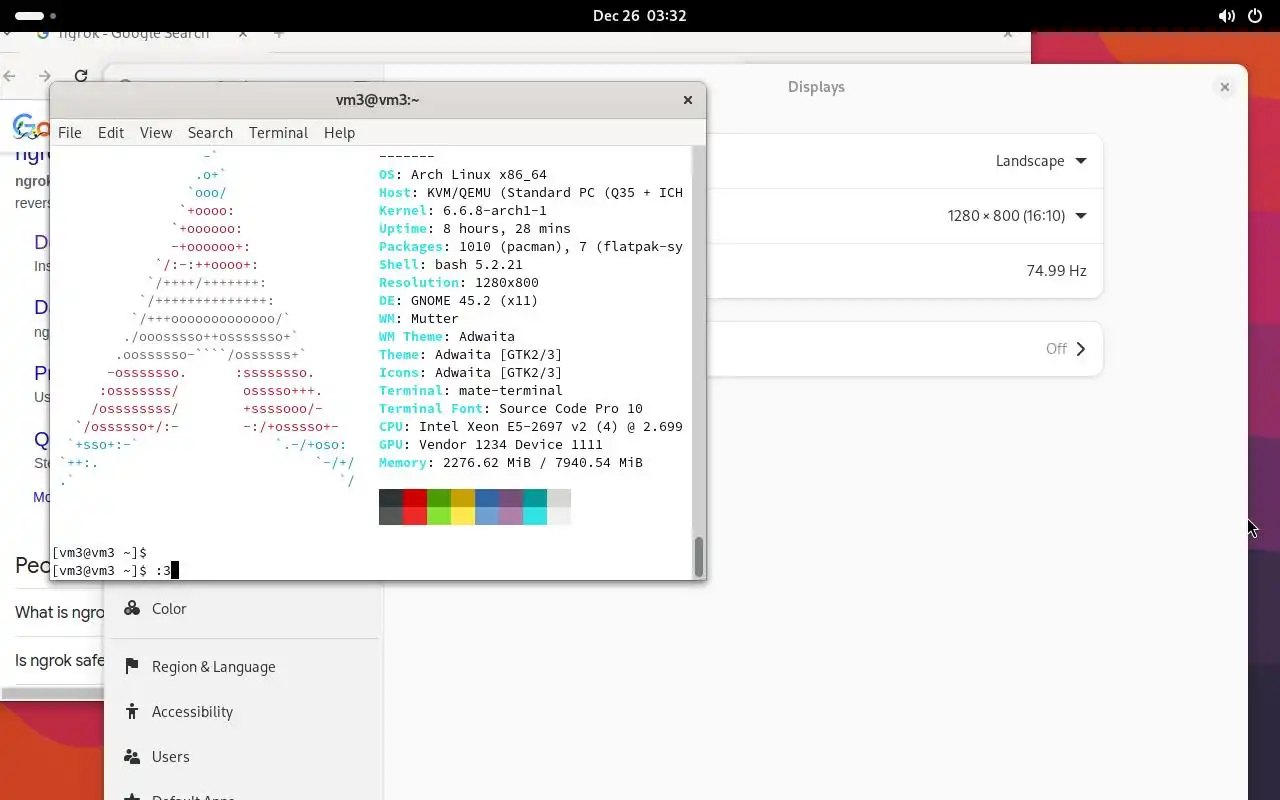This screenshot has width=1280, height=800.
Task: Click the 'GPU: Vendor 1234 Device 1111' line
Action: (491, 444)
